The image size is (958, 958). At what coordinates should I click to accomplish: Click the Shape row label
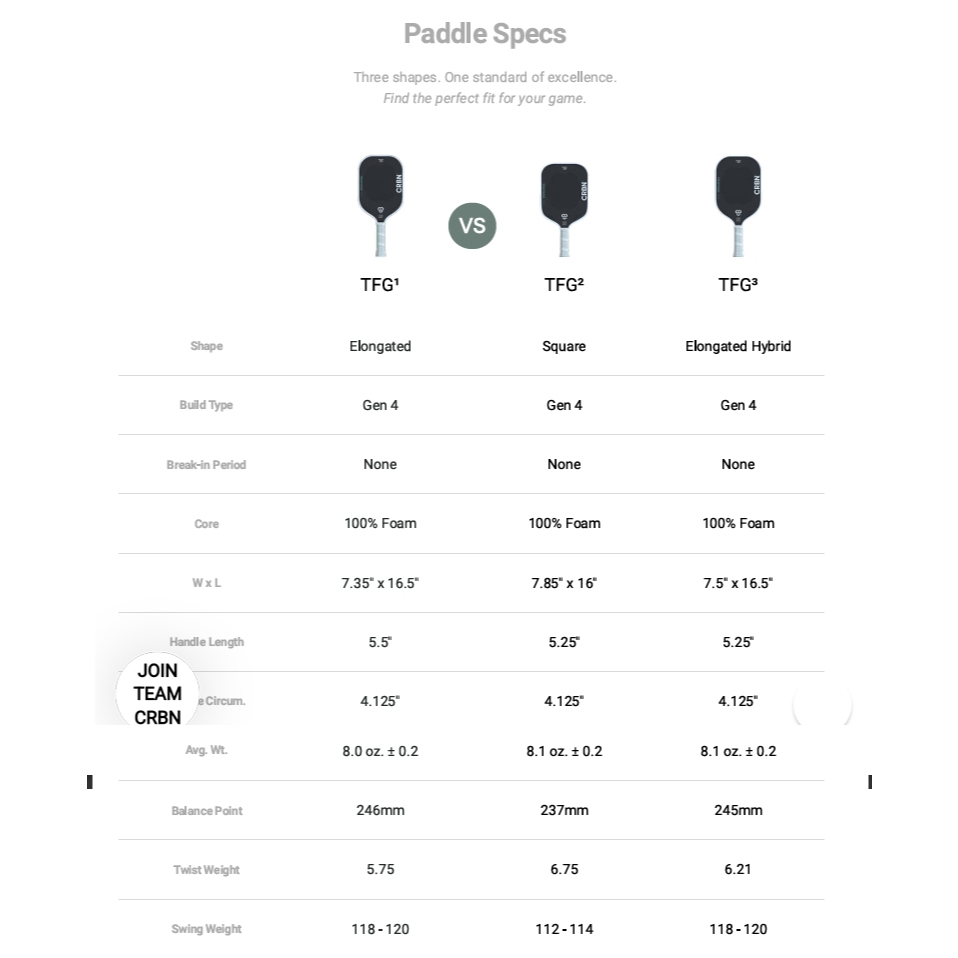pos(207,346)
